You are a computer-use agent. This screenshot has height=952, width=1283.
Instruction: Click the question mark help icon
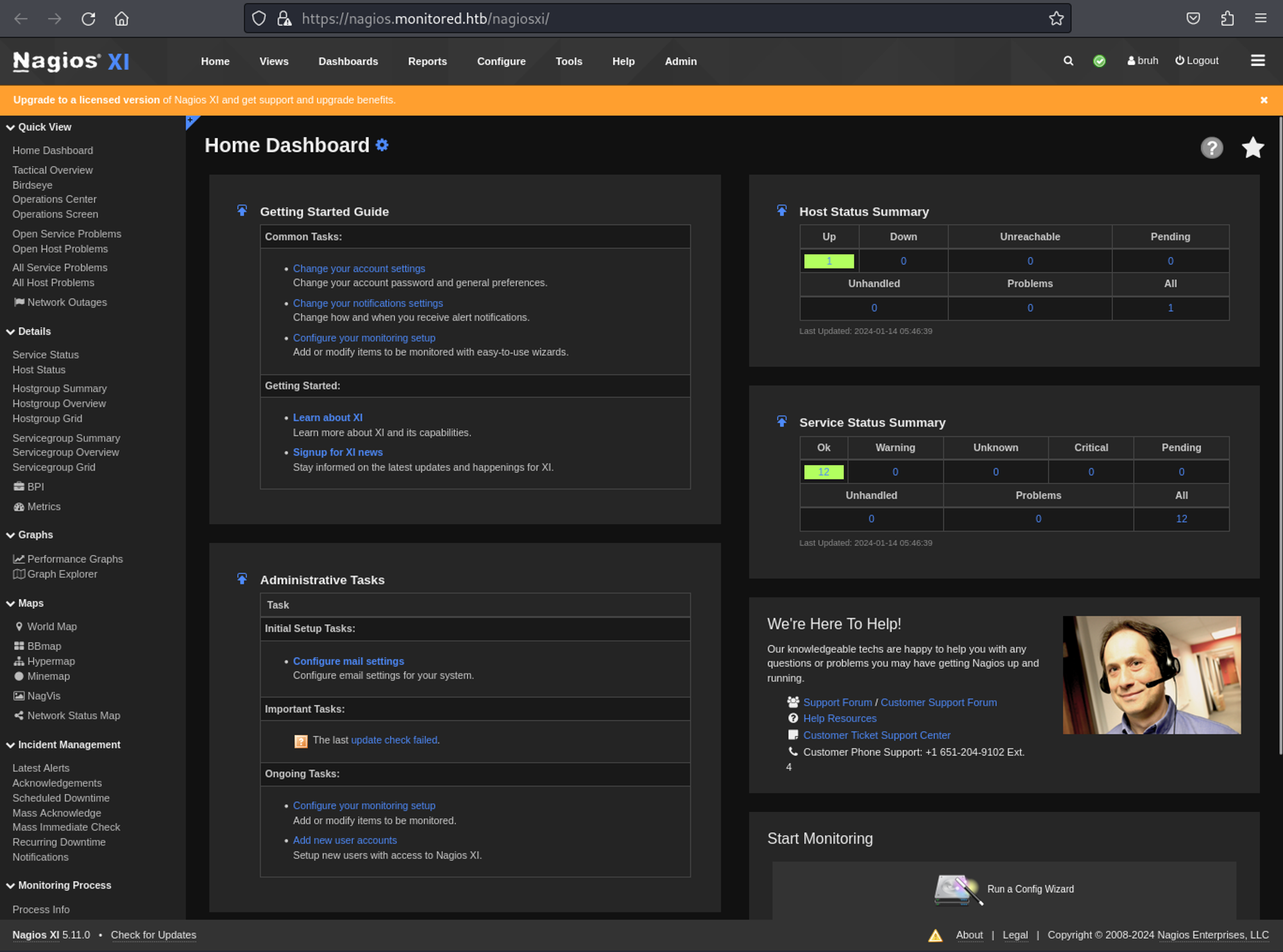coord(1211,148)
